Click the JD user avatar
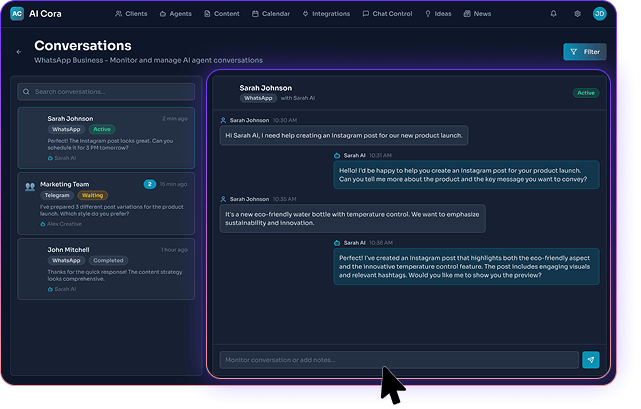 point(599,14)
